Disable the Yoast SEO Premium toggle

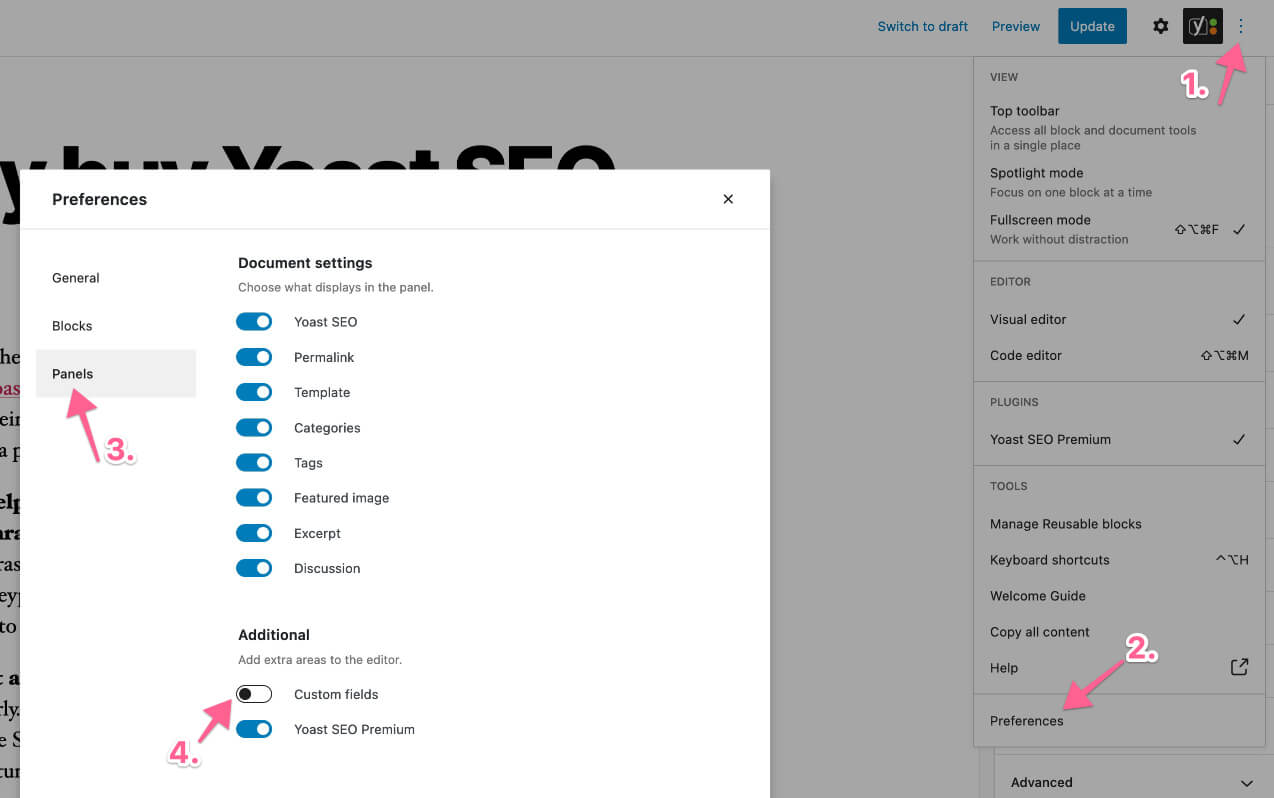[254, 729]
